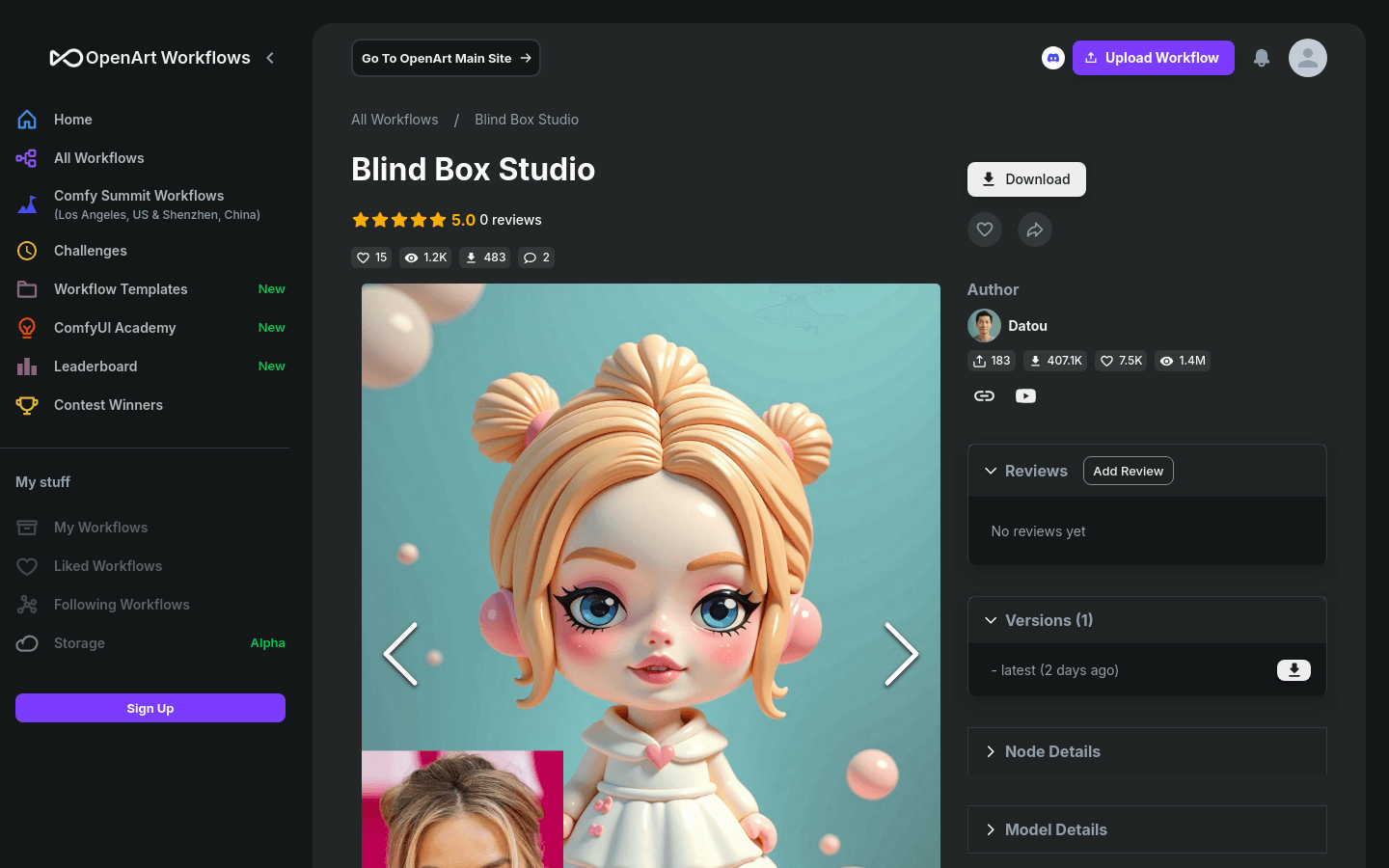Click the blind box doll preview image
Viewport: 1389px width, 868px height.
tap(651, 576)
